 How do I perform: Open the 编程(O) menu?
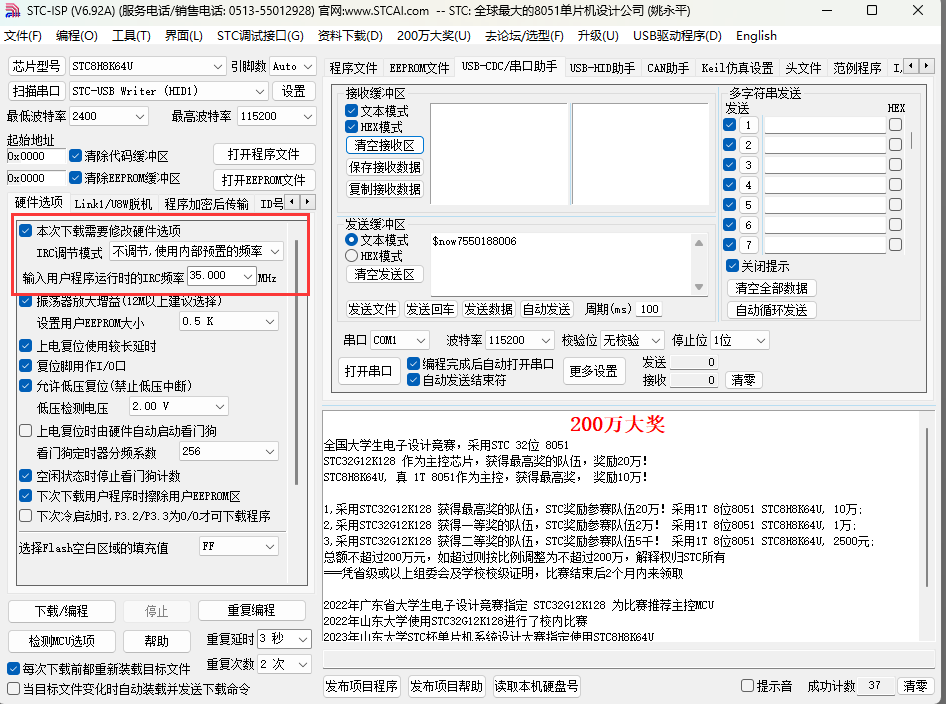77,36
